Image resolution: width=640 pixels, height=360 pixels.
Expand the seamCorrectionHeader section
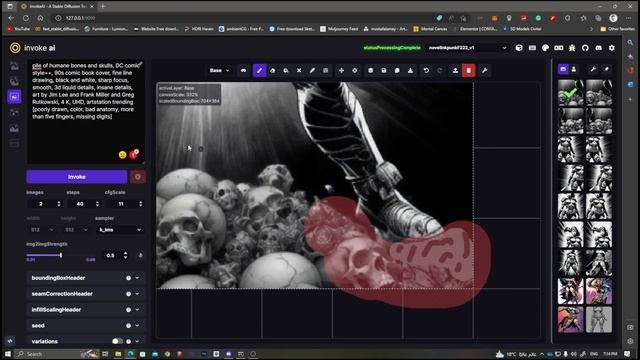86,294
